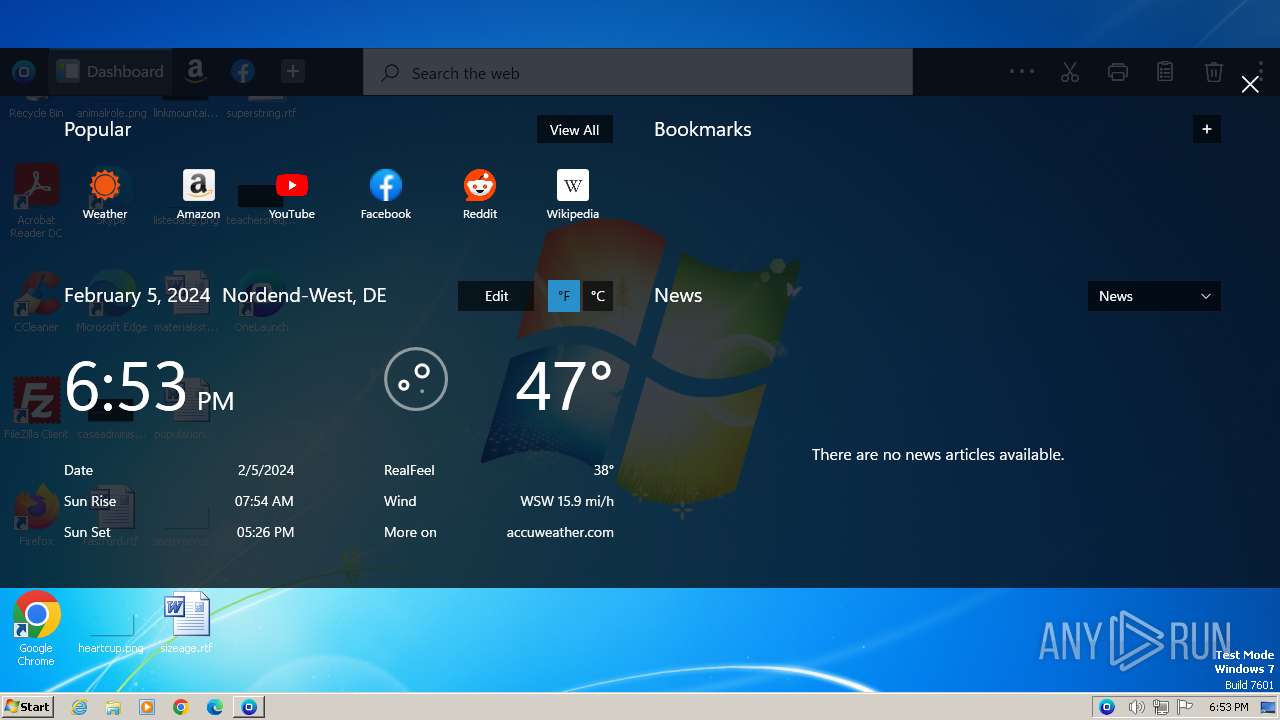Open Google Chrome desktop shortcut
Viewport: 1280px width, 720px height.
coord(36,628)
